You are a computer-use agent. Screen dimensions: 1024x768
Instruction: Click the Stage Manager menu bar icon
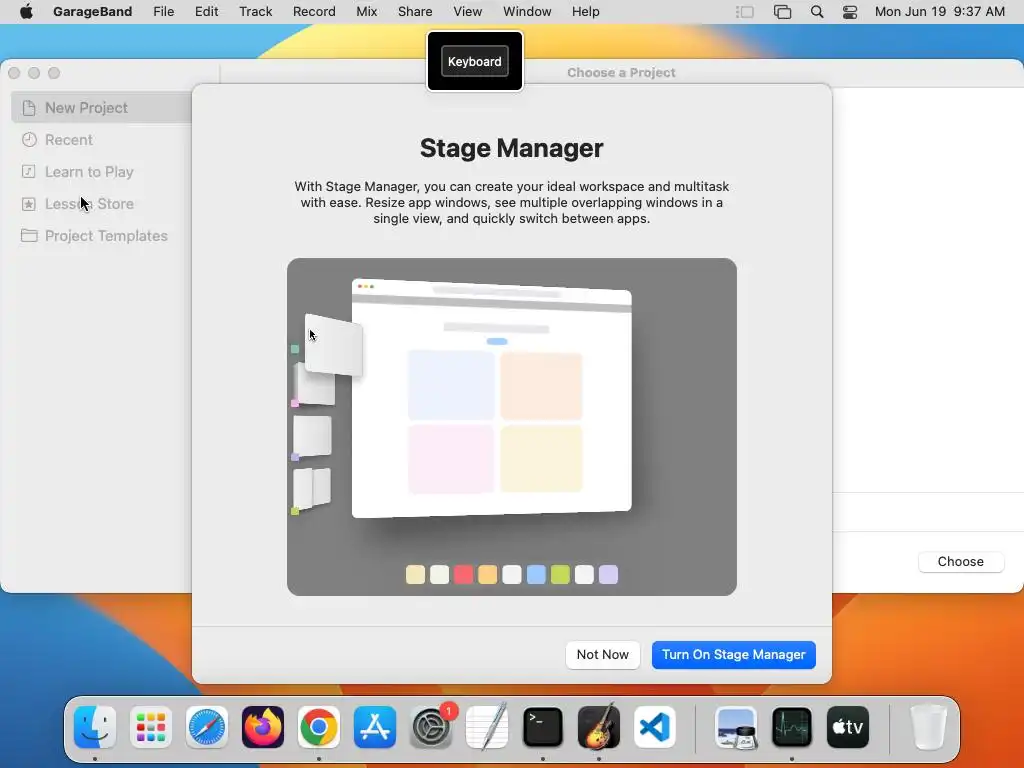[782, 12]
